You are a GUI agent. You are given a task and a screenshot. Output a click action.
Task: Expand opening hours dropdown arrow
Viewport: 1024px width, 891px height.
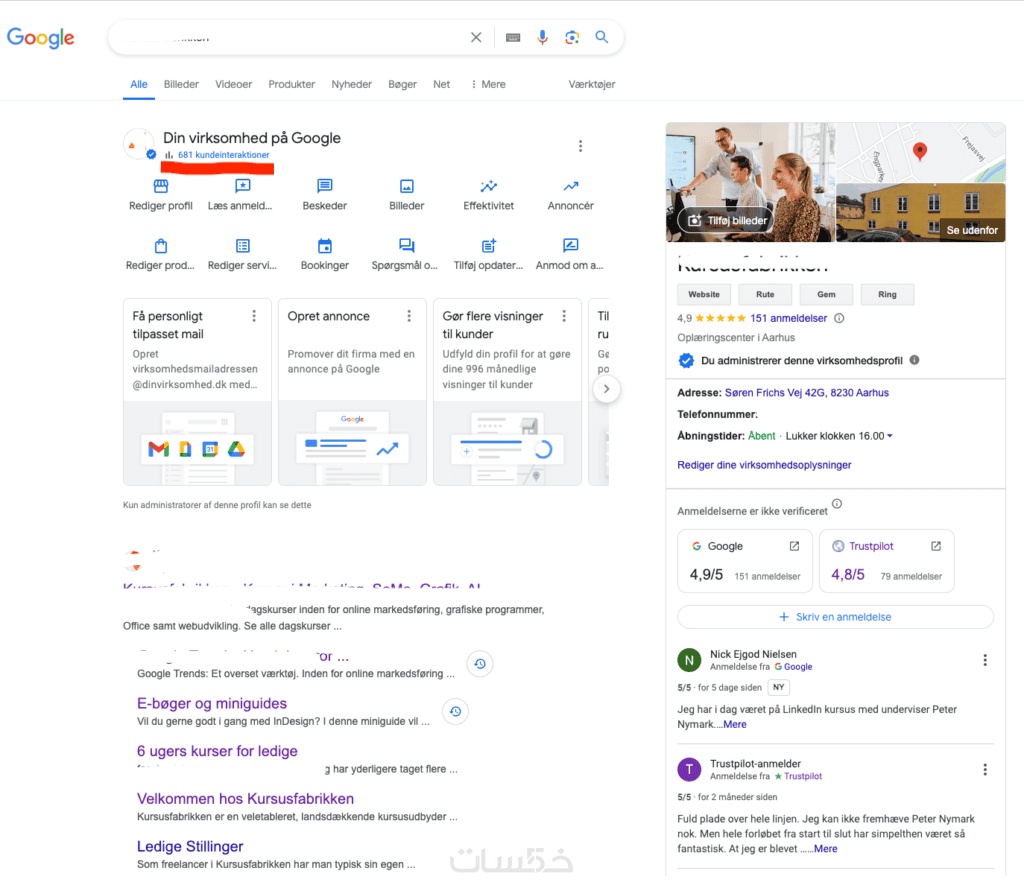tap(889, 436)
